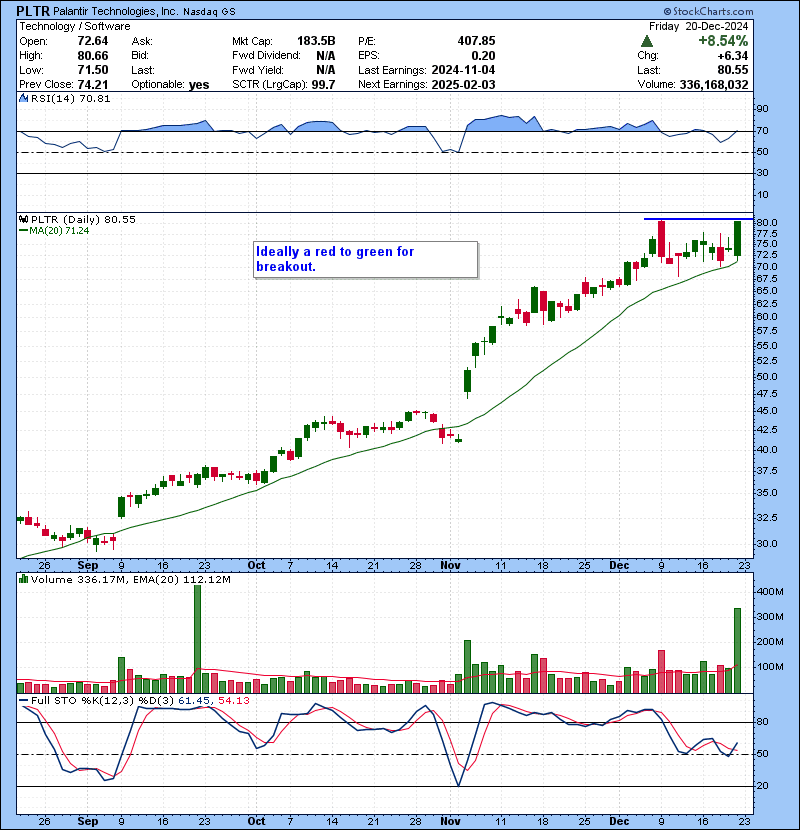This screenshot has height=830, width=800.
Task: Click the 90 level on the RSI axis
Action: (762, 109)
